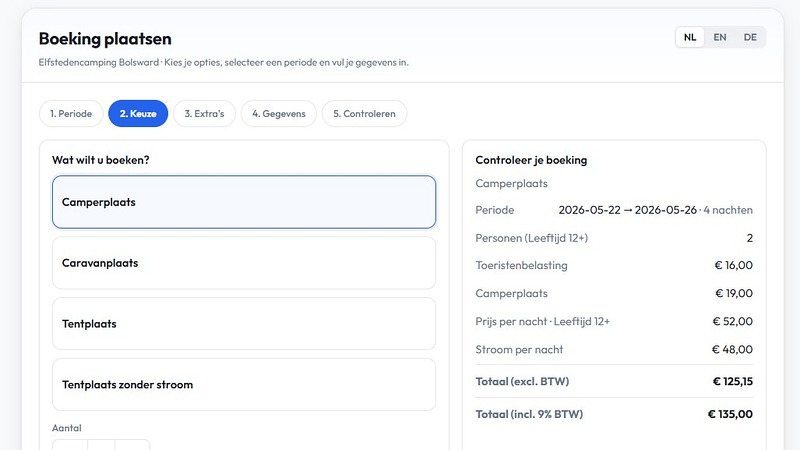Switch language to NL

pyautogui.click(x=690, y=37)
